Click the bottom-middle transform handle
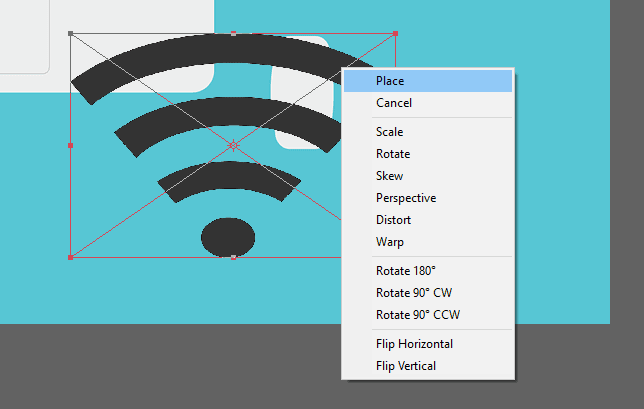Viewport: 644px width, 409px height. [233, 257]
